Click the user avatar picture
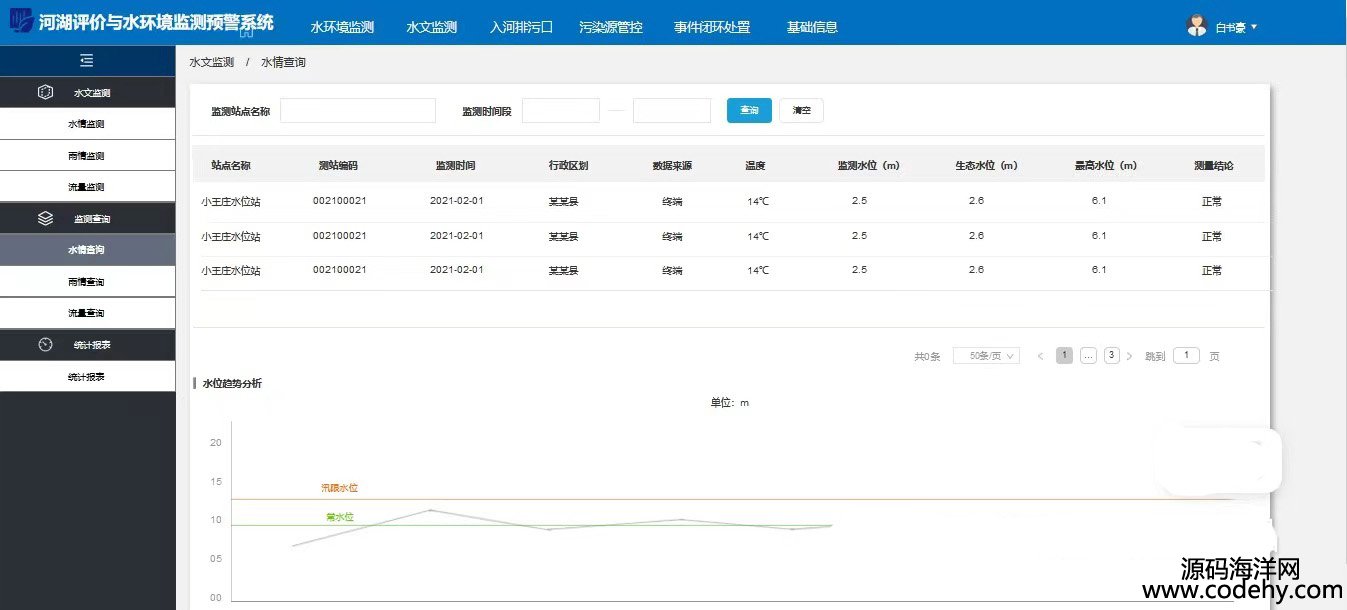This screenshot has height=610, width=1347. click(1197, 26)
